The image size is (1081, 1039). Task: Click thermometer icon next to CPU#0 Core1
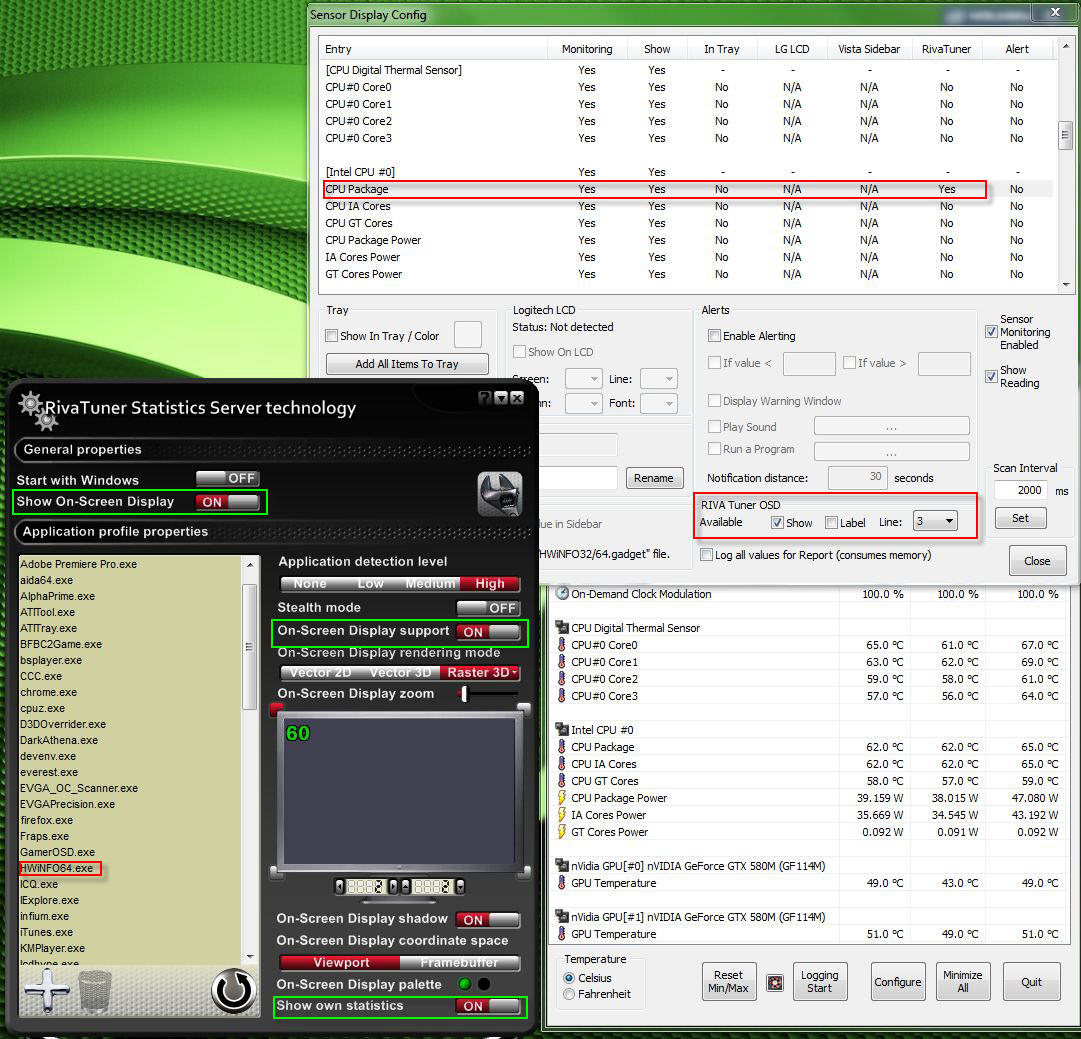(x=561, y=662)
